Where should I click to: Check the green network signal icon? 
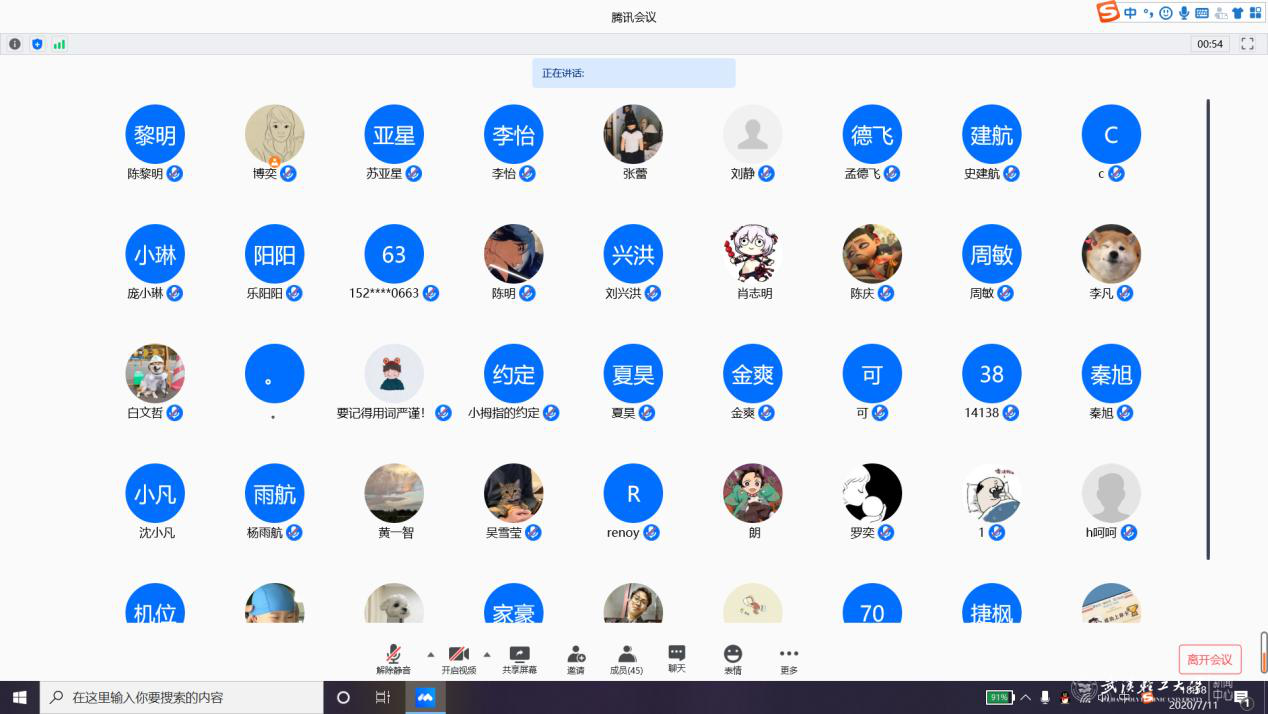(x=59, y=44)
